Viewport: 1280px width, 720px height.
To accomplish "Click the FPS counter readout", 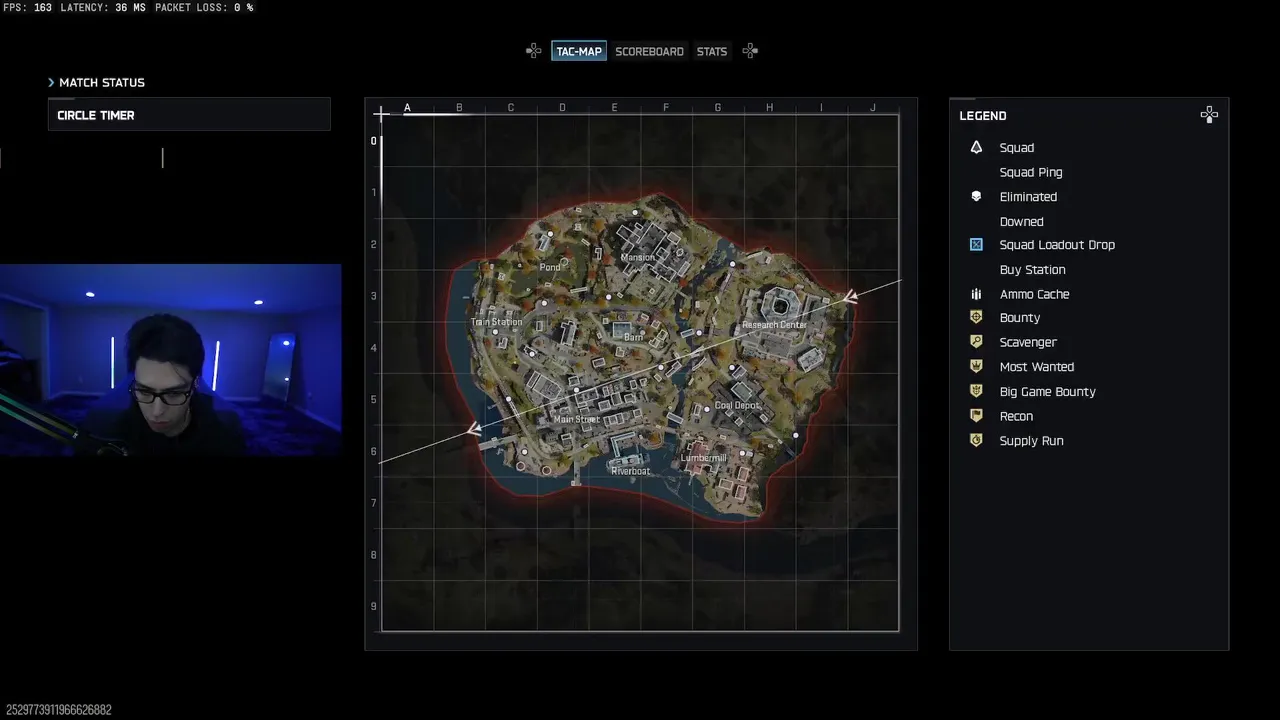I will (x=28, y=7).
